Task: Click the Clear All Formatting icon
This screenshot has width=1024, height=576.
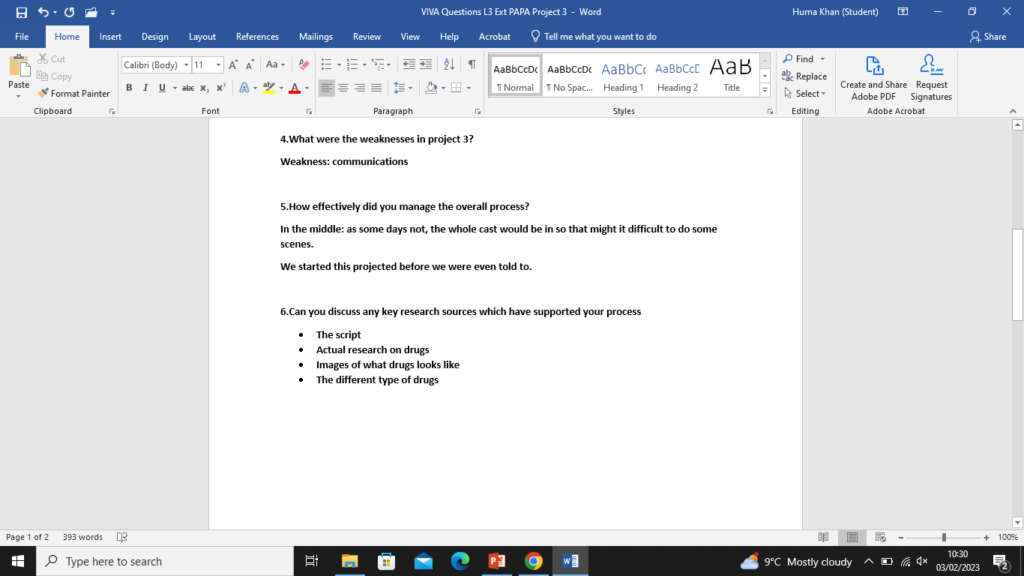Action: (304, 65)
